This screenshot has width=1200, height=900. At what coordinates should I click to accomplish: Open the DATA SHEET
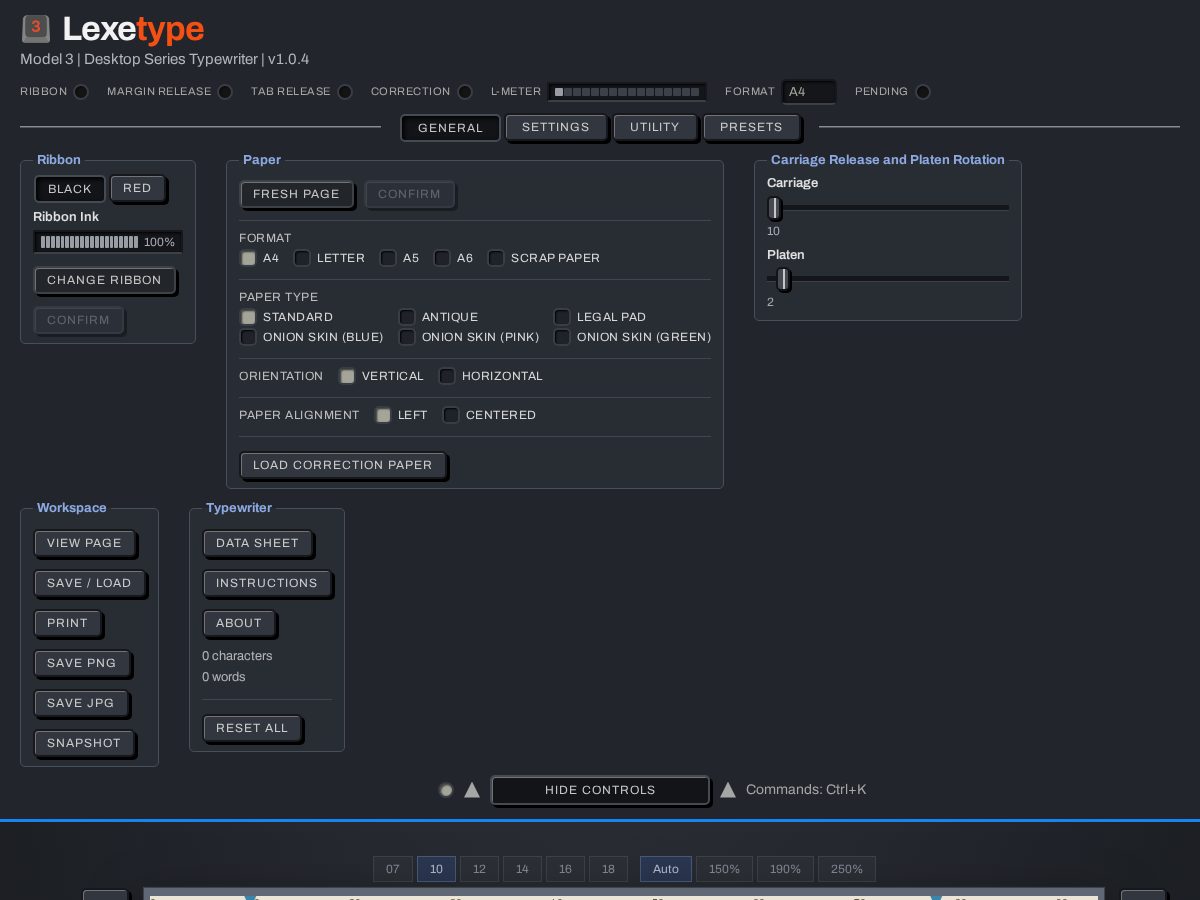tap(257, 543)
